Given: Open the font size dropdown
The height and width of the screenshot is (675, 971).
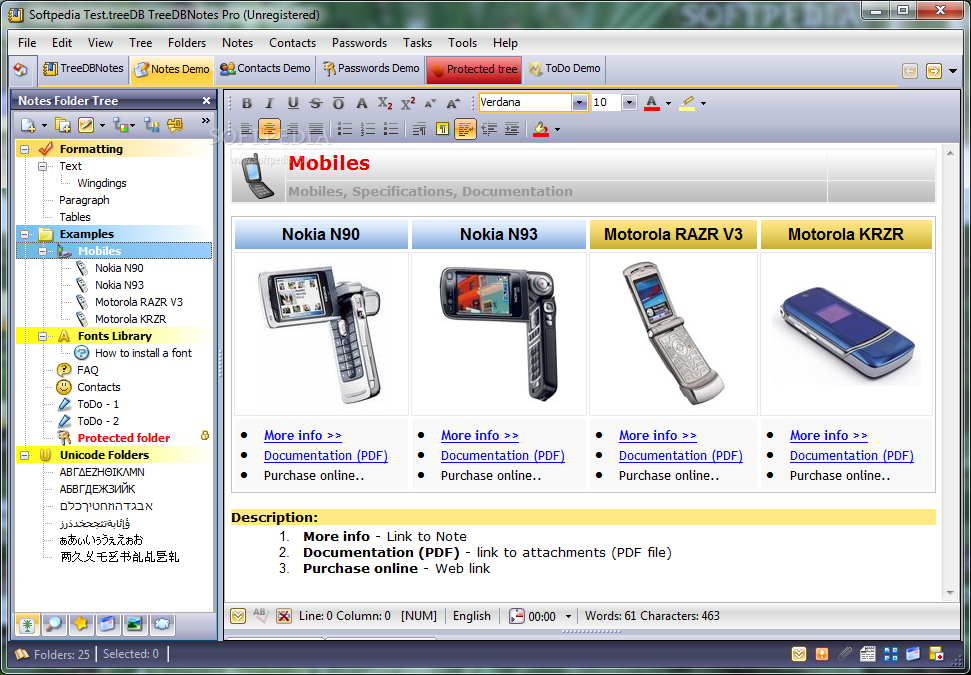Looking at the screenshot, I should click(x=629, y=103).
